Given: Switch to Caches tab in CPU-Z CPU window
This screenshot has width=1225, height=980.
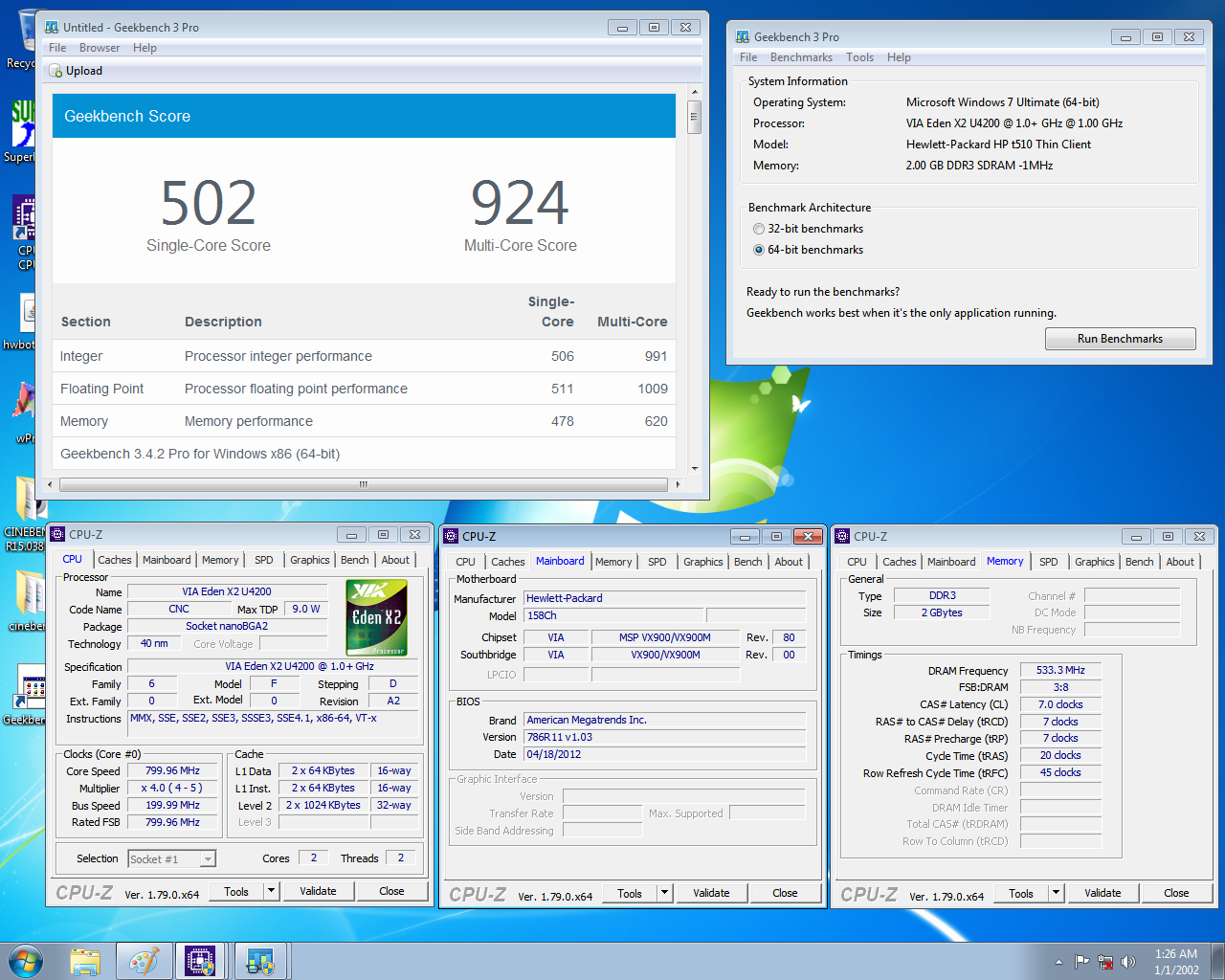Looking at the screenshot, I should 114,560.
